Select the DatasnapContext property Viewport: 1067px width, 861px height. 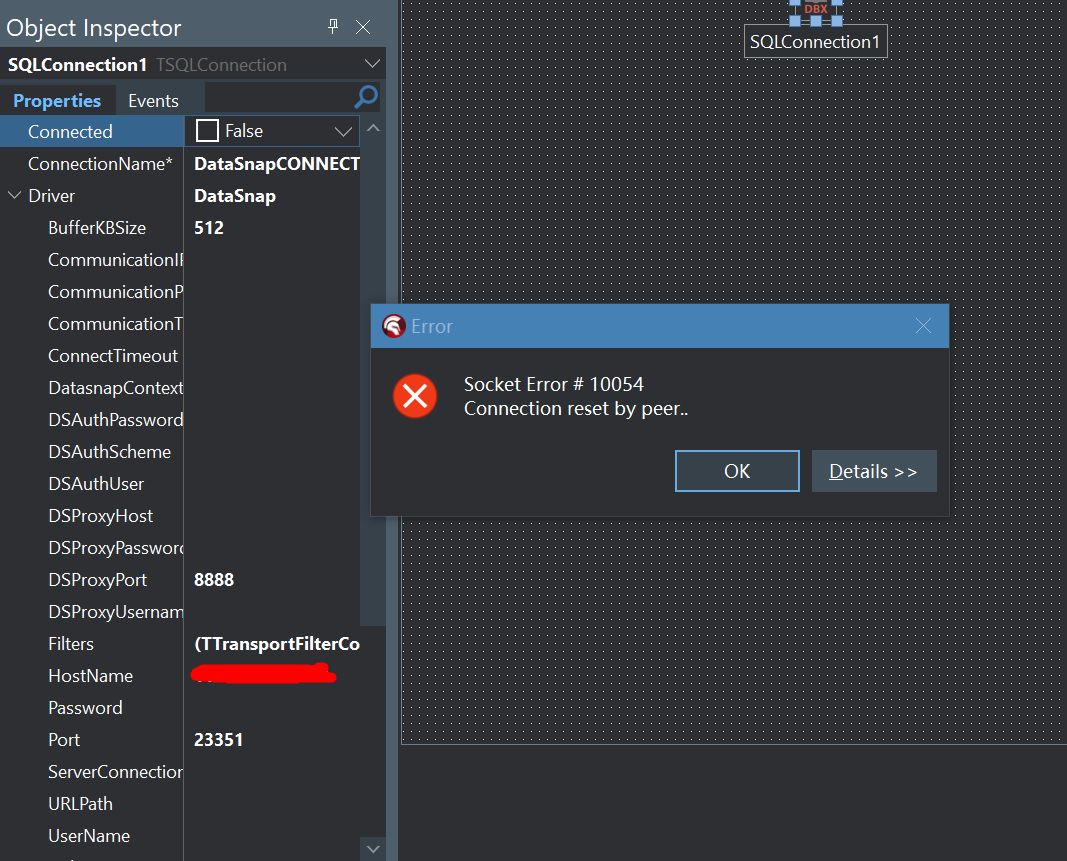tap(115, 388)
